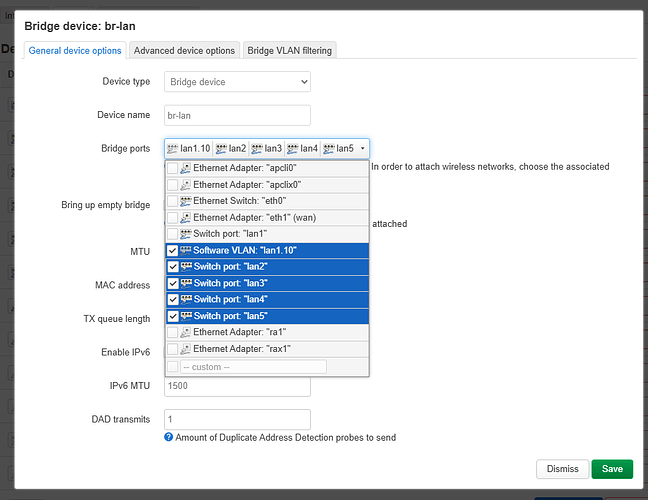Click the 'Bridge device: br-lan' heading
The image size is (648, 500).
point(80,26)
